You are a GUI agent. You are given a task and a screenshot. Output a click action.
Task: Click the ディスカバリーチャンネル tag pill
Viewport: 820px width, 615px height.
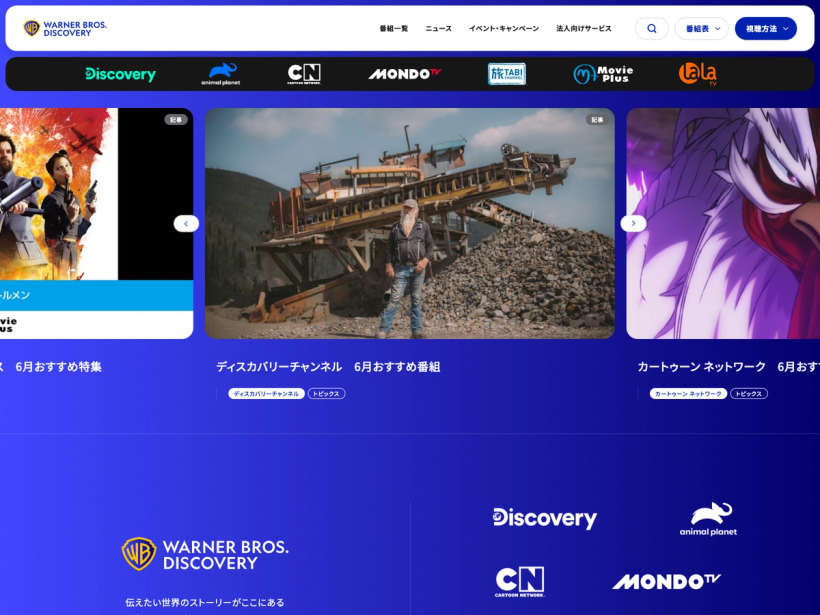pyautogui.click(x=266, y=393)
